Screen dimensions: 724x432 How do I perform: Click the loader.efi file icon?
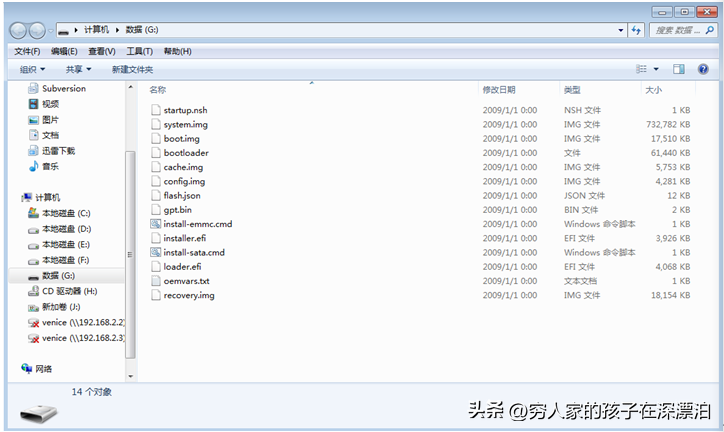click(156, 267)
